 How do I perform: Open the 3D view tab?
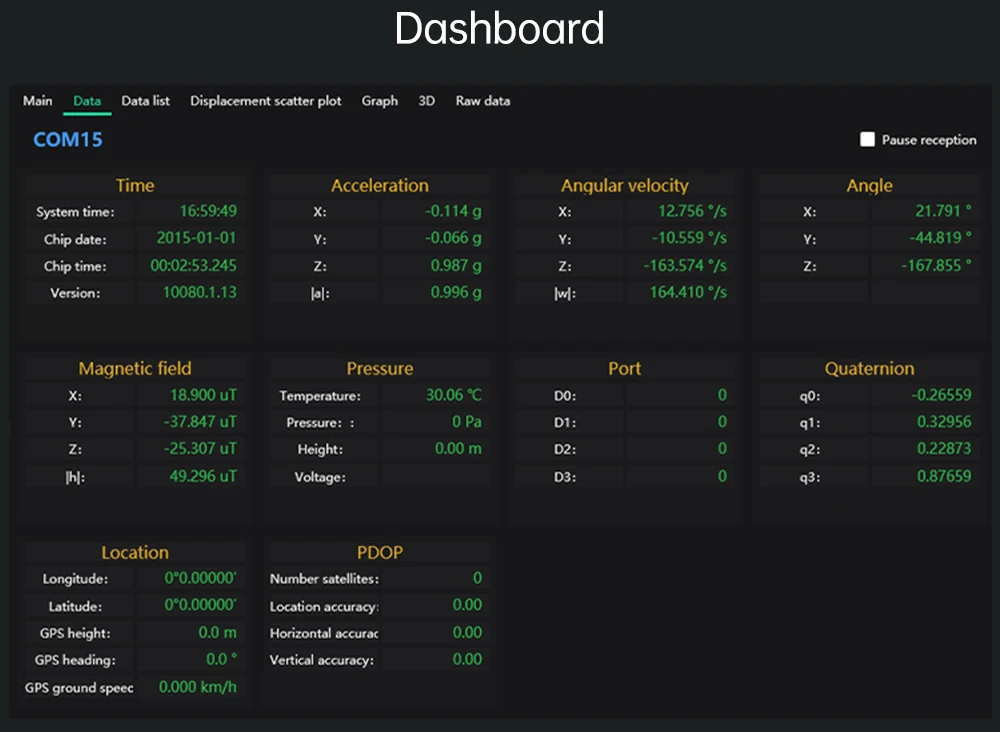coord(427,101)
